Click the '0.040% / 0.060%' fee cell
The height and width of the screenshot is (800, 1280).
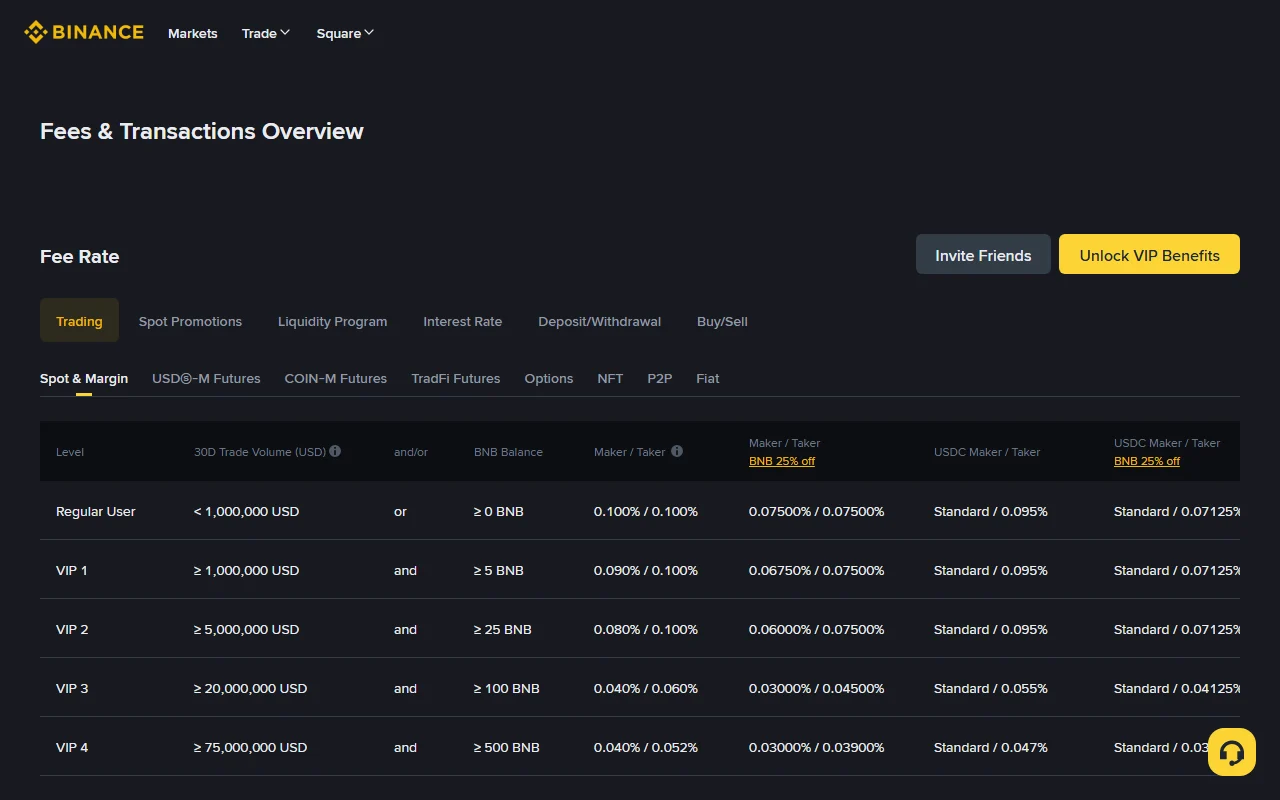[646, 688]
